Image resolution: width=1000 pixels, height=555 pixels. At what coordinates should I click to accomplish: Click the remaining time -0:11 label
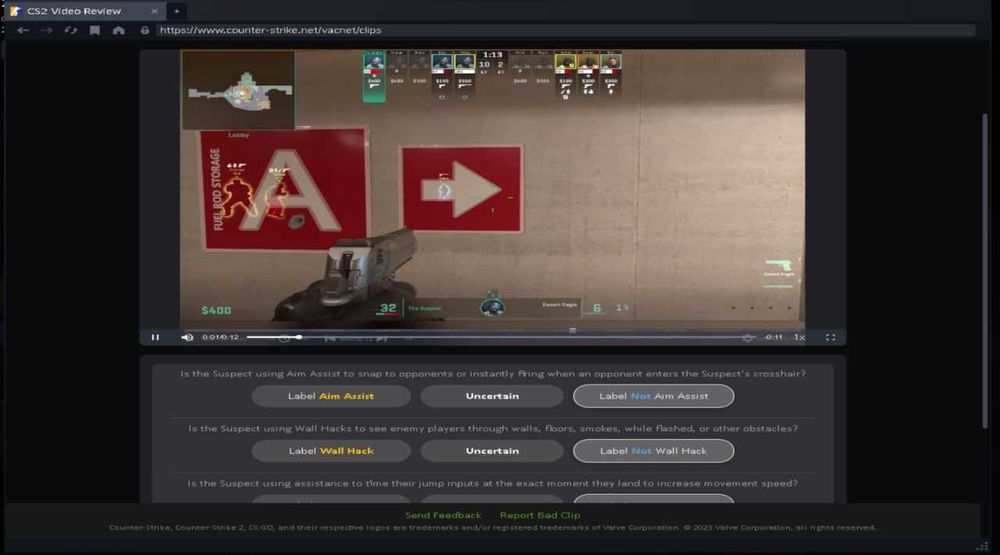(x=773, y=337)
